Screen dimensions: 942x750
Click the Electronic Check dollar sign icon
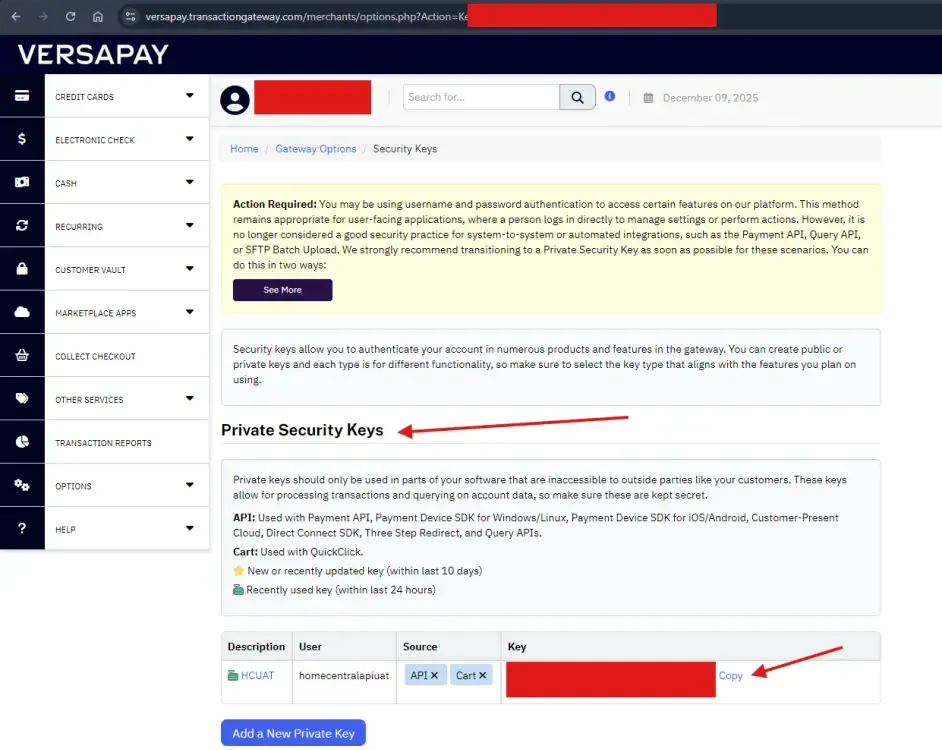point(22,139)
